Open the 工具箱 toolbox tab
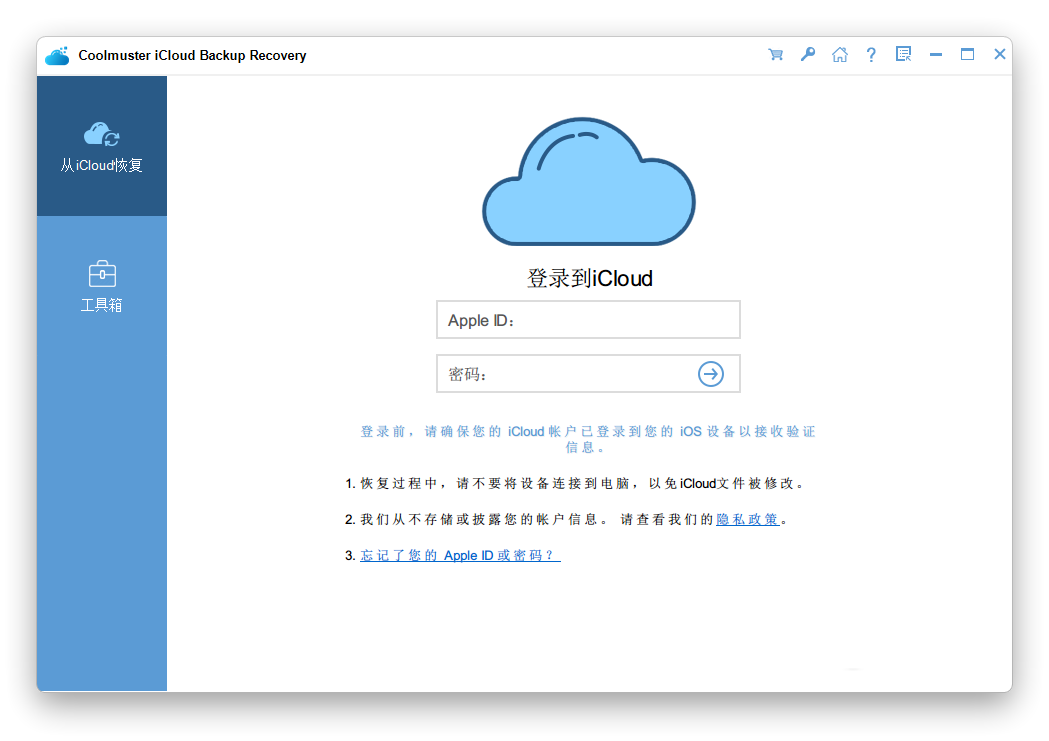 pos(102,286)
